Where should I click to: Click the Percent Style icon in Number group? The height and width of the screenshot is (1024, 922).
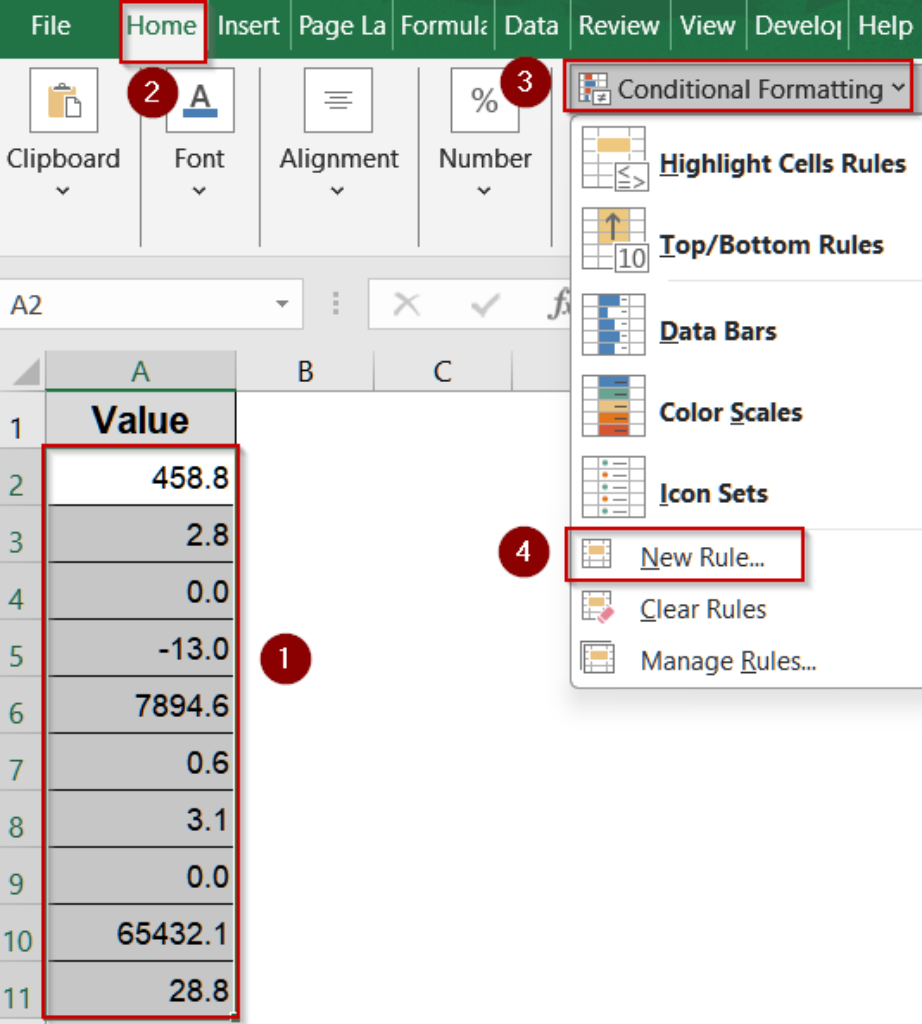pos(485,100)
